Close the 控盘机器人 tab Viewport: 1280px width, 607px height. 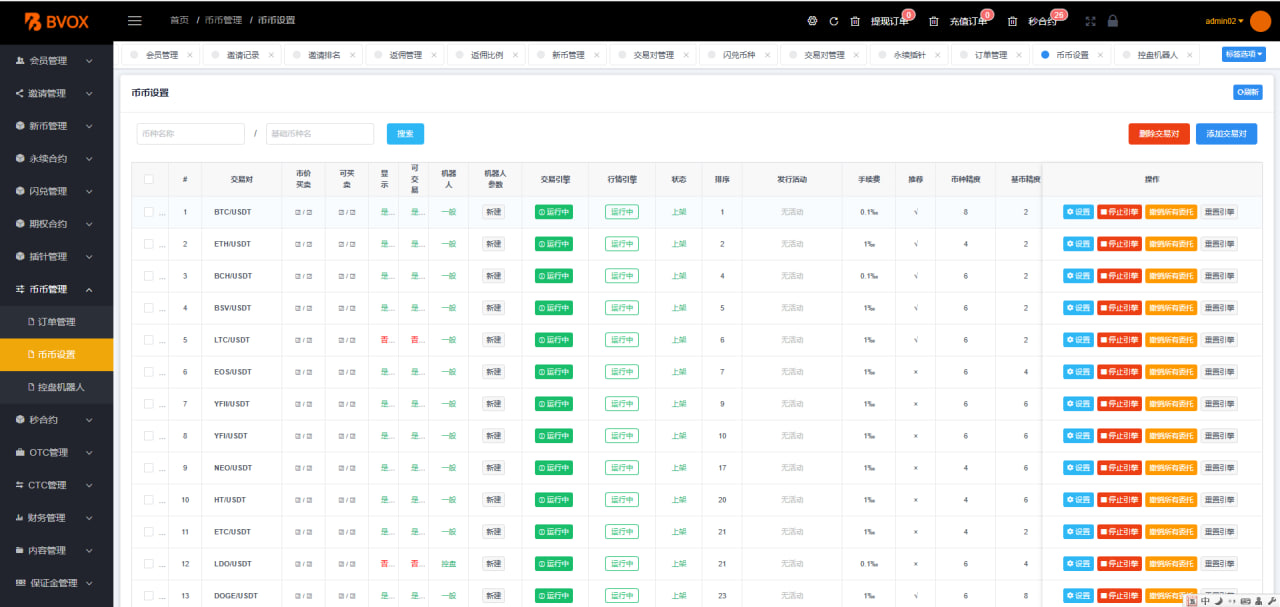tap(1190, 55)
